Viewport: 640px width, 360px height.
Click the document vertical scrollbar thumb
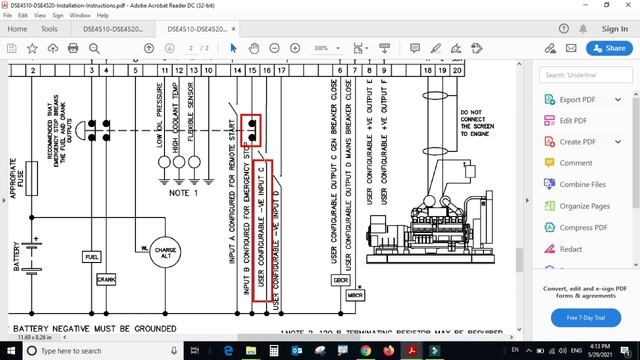click(x=519, y=260)
